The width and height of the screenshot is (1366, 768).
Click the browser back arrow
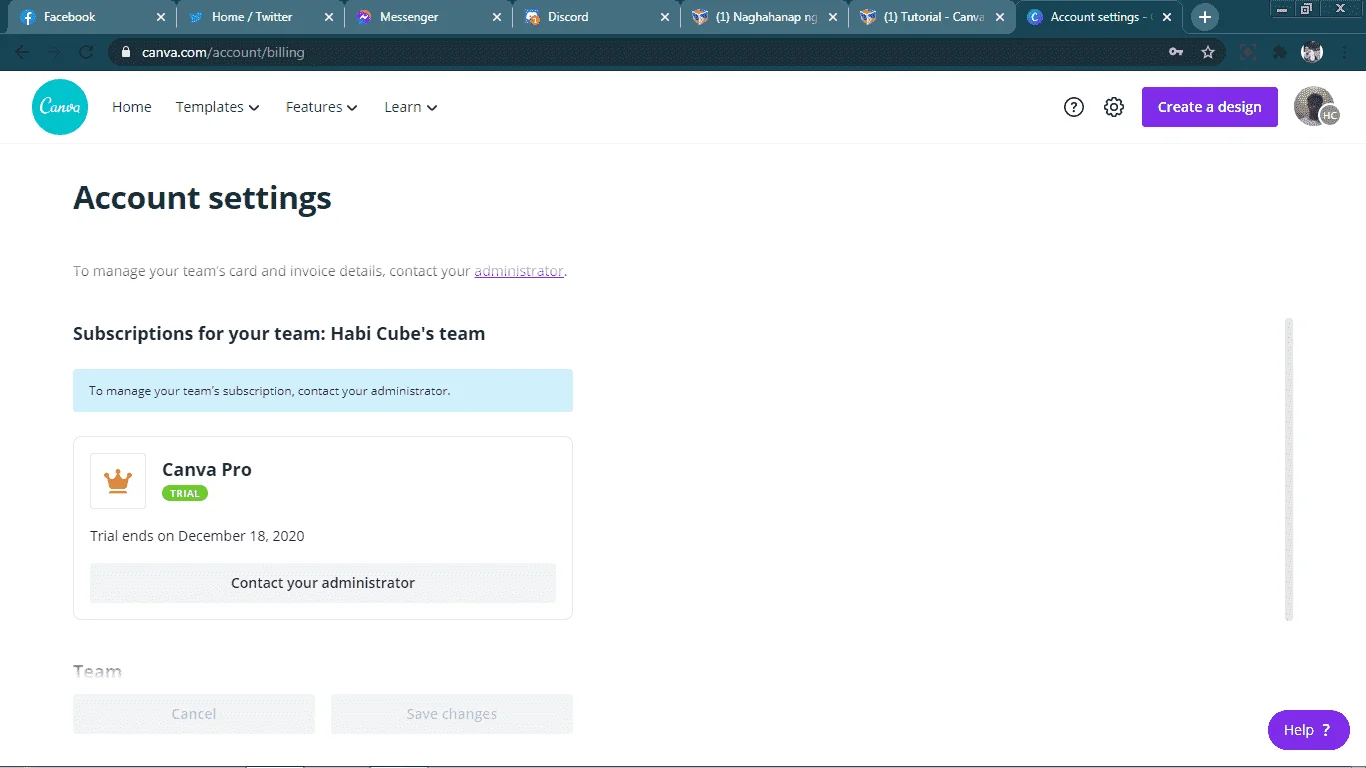click(22, 52)
